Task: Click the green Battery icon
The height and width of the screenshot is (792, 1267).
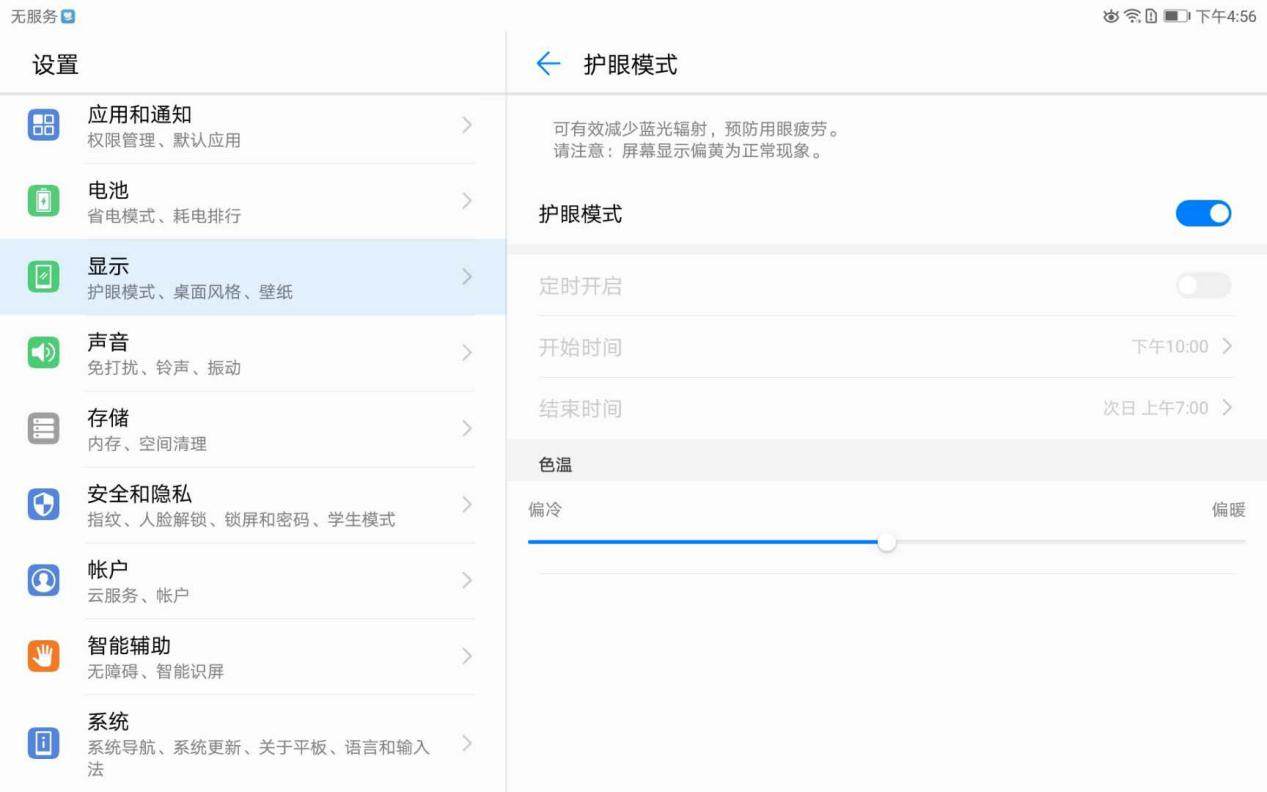Action: click(x=43, y=201)
